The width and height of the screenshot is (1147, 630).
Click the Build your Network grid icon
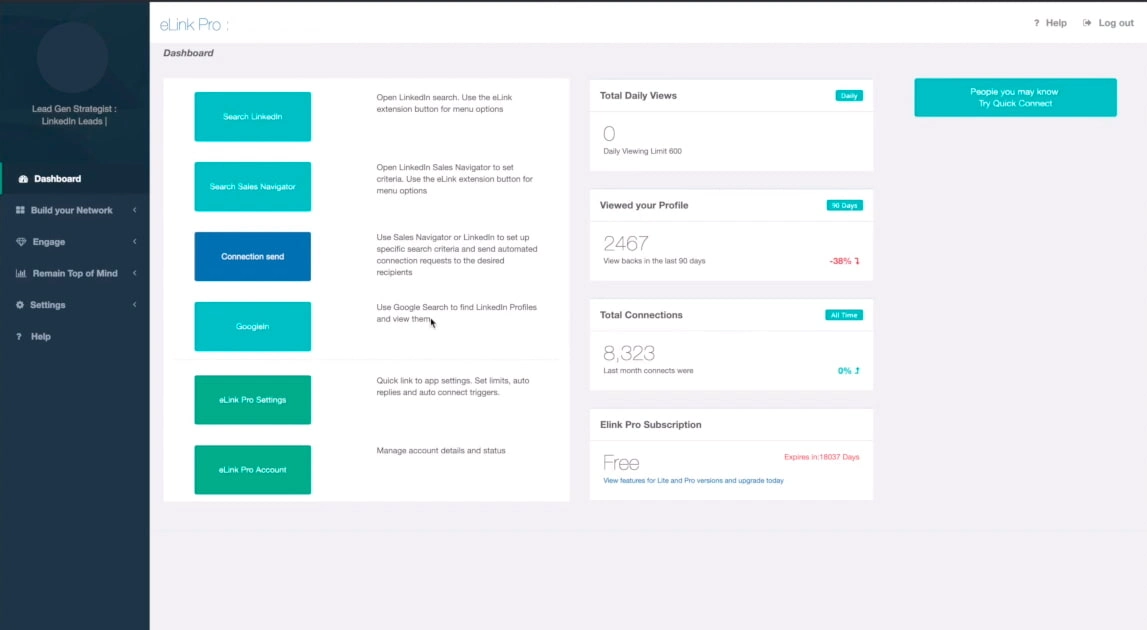click(20, 210)
